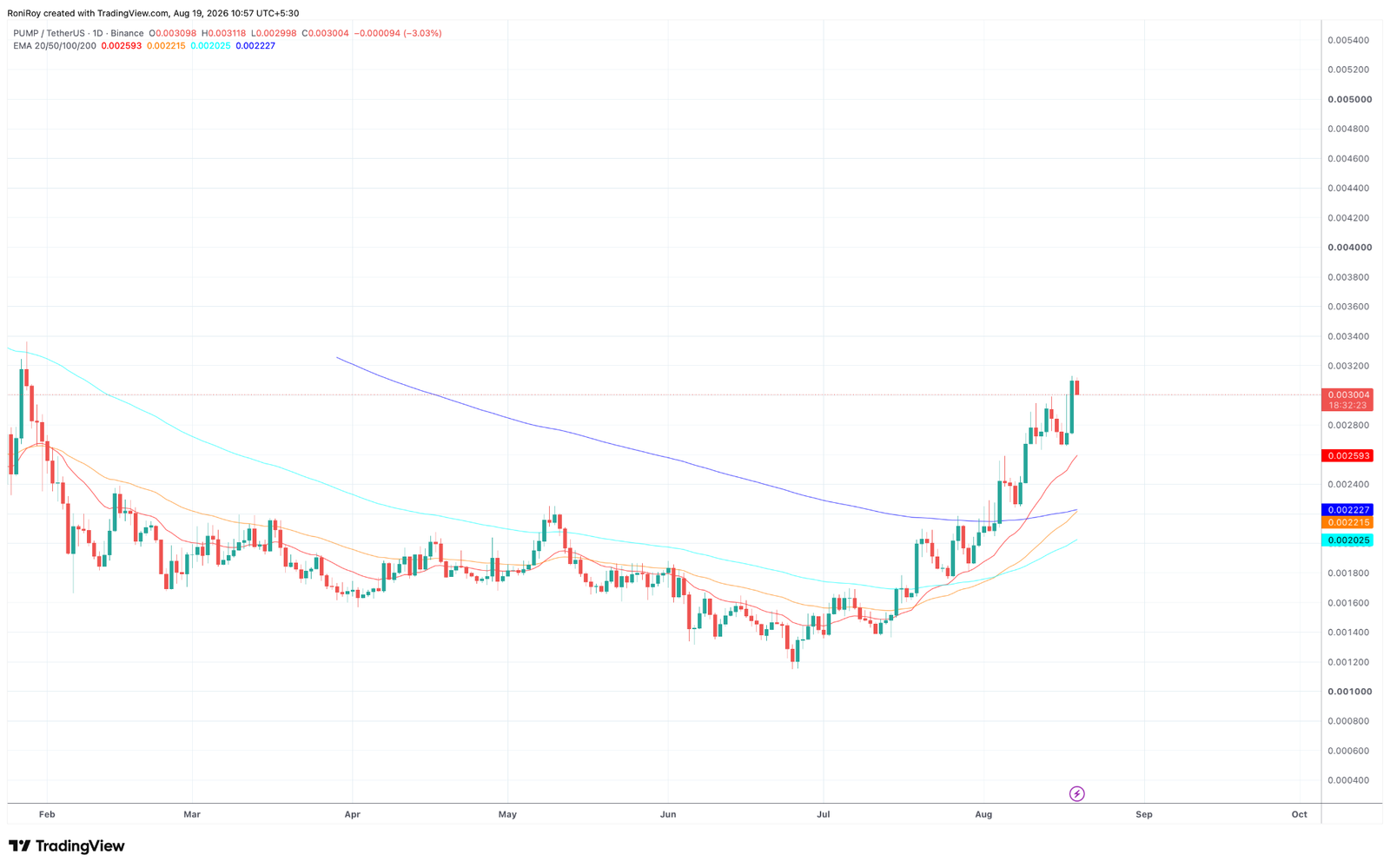This screenshot has height=868, width=1390.
Task: Click the blue 0.002227 price axis tag
Action: point(1347,510)
